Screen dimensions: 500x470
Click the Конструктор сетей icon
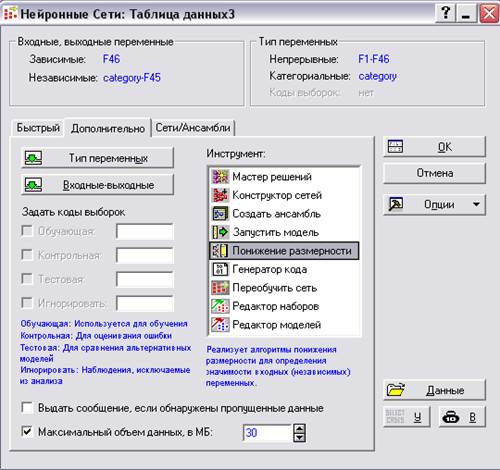(220, 195)
